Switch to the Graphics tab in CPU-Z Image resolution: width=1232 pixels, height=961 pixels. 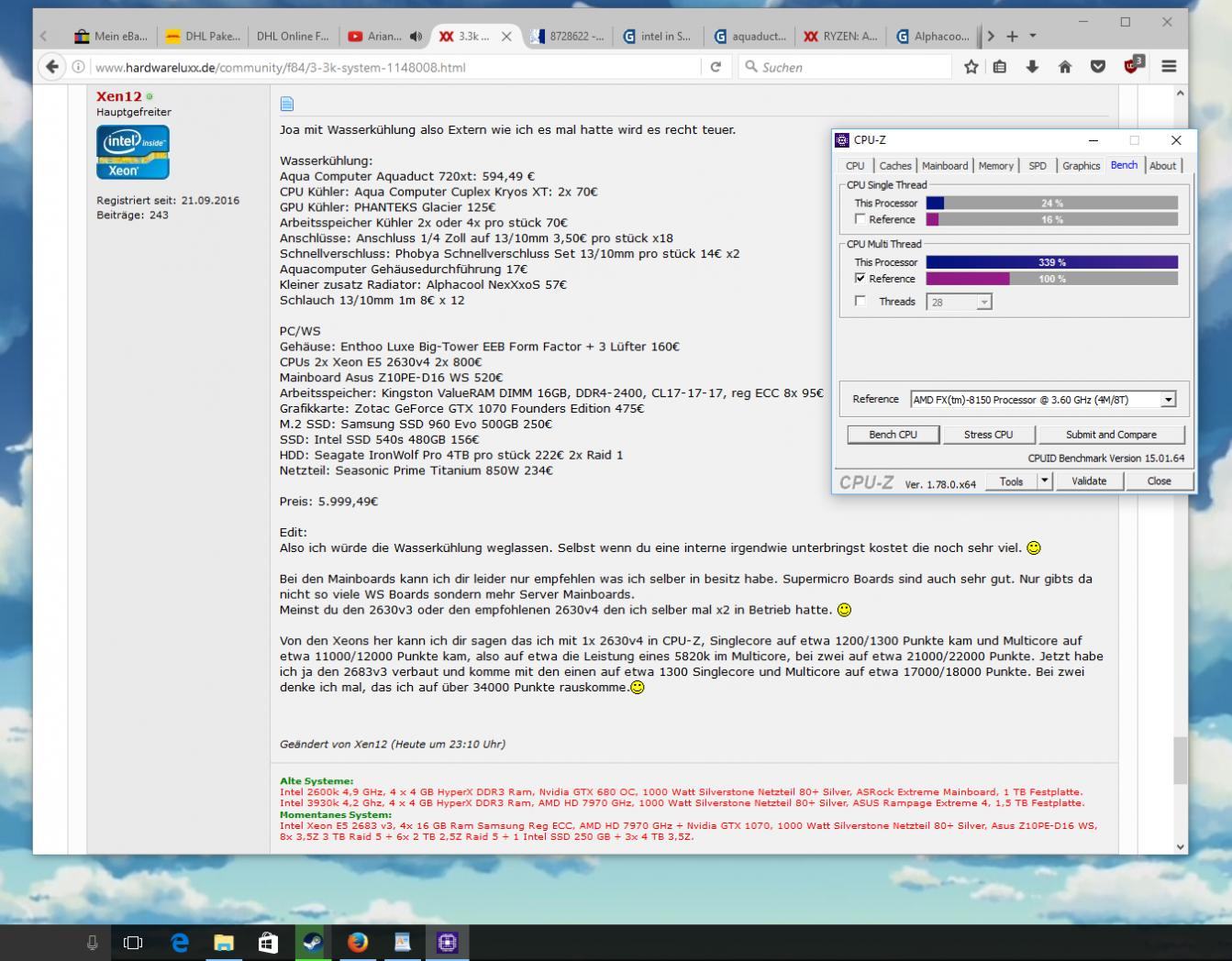tap(1081, 166)
